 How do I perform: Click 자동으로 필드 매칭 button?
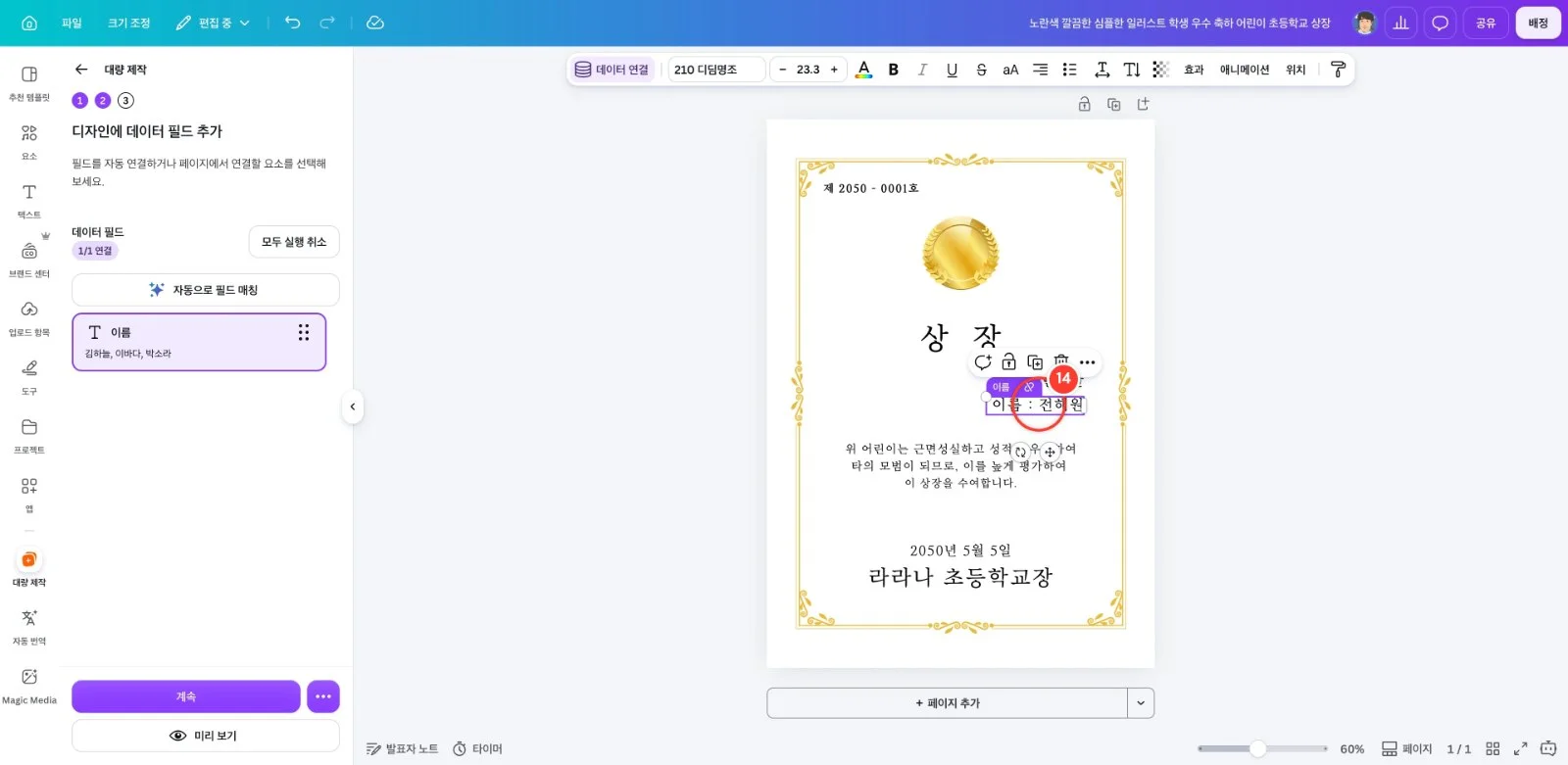(206, 290)
